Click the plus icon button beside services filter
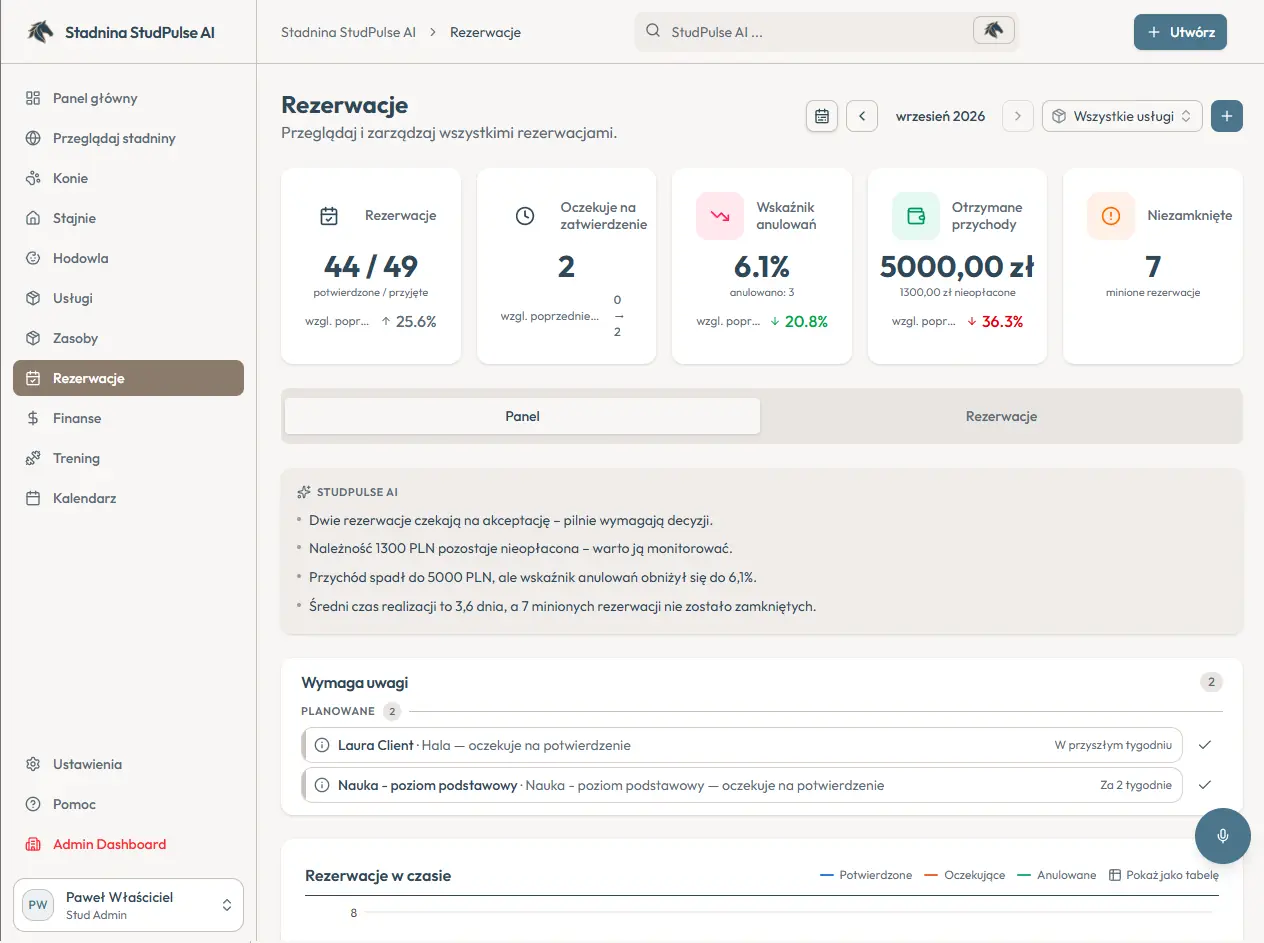This screenshot has width=1264, height=943. 1227,116
